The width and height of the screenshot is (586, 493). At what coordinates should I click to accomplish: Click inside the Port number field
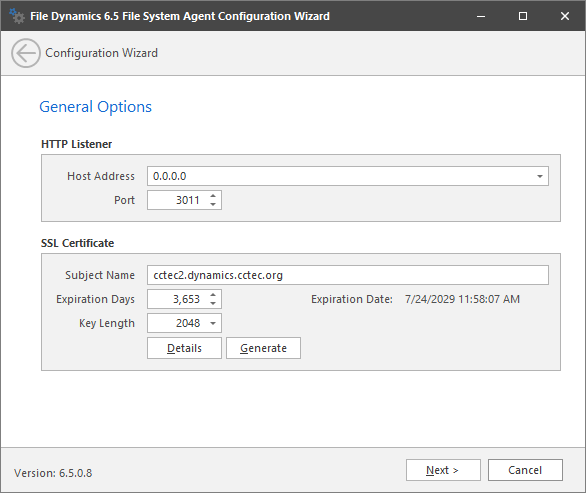pyautogui.click(x=178, y=200)
